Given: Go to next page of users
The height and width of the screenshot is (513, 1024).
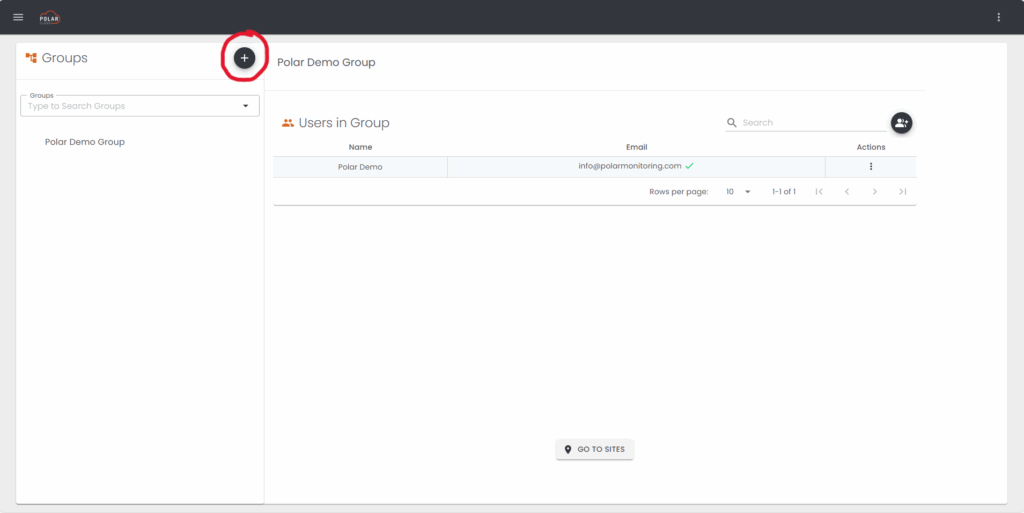Looking at the screenshot, I should tap(875, 191).
